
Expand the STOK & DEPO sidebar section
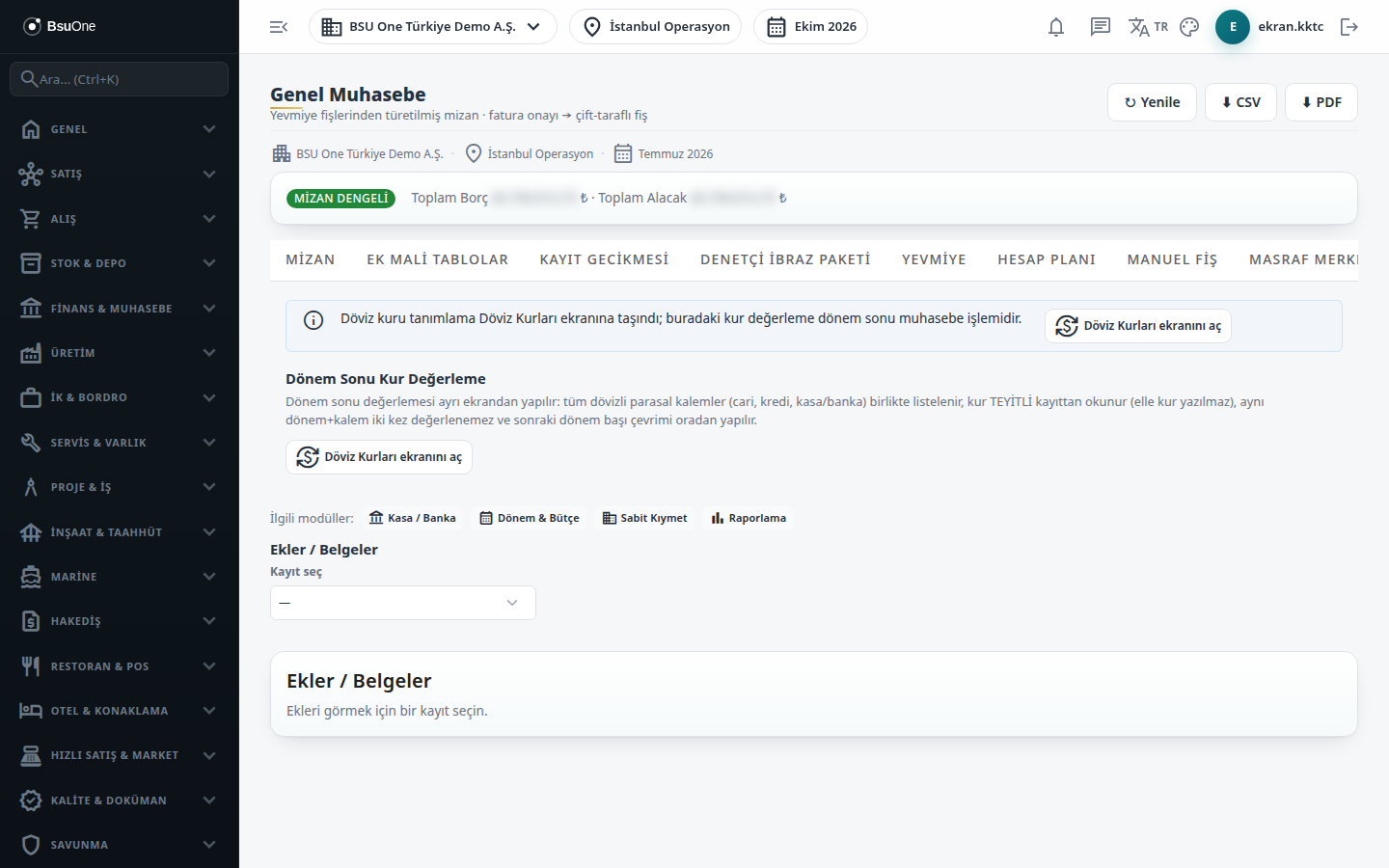(x=120, y=263)
